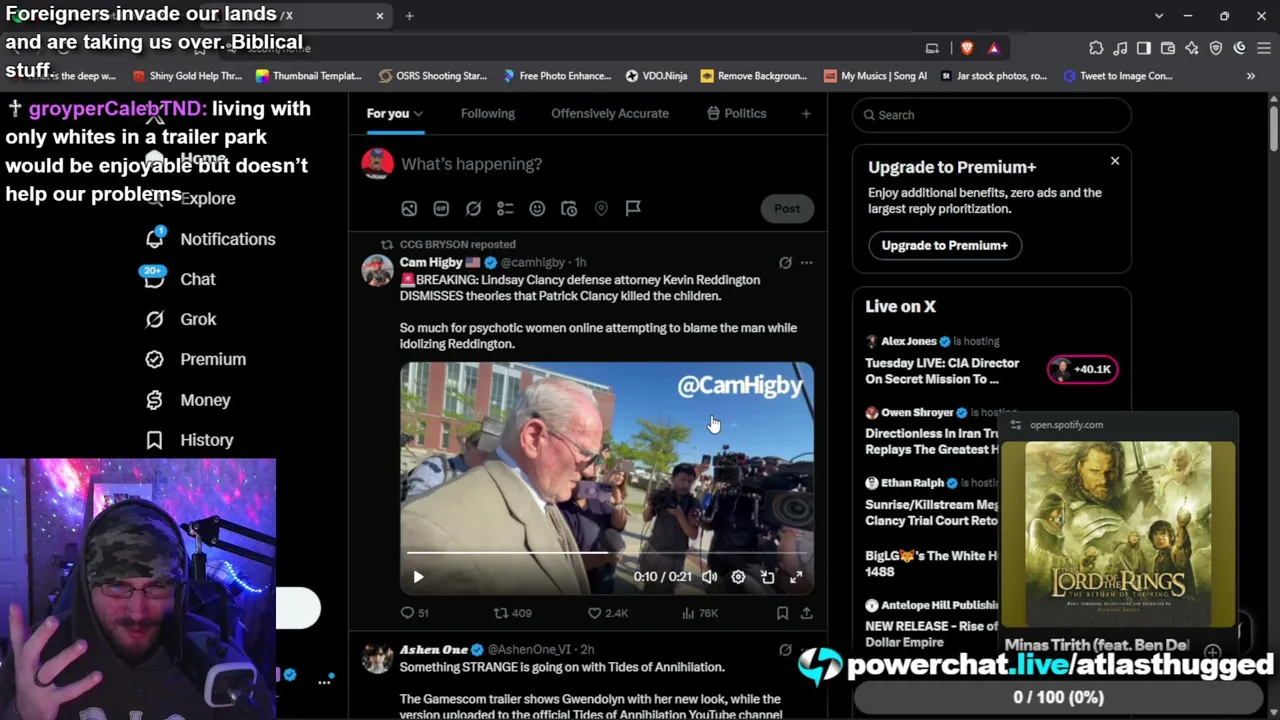Click Upgrade to Premium+ button

coord(944,245)
